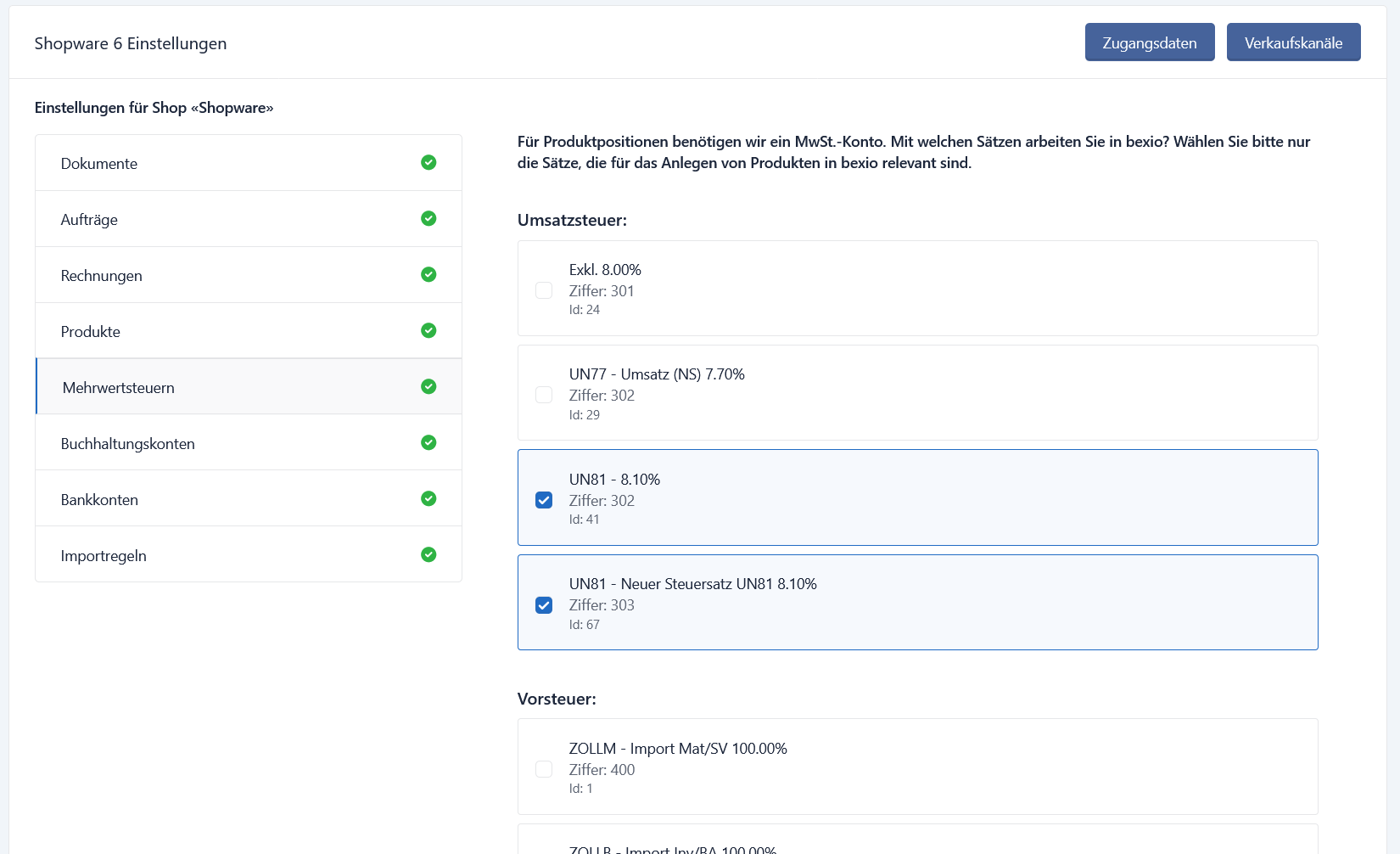Screen dimensions: 1400x854
Task: Click green checkmark icon next to Dokumente
Action: [x=428, y=162]
